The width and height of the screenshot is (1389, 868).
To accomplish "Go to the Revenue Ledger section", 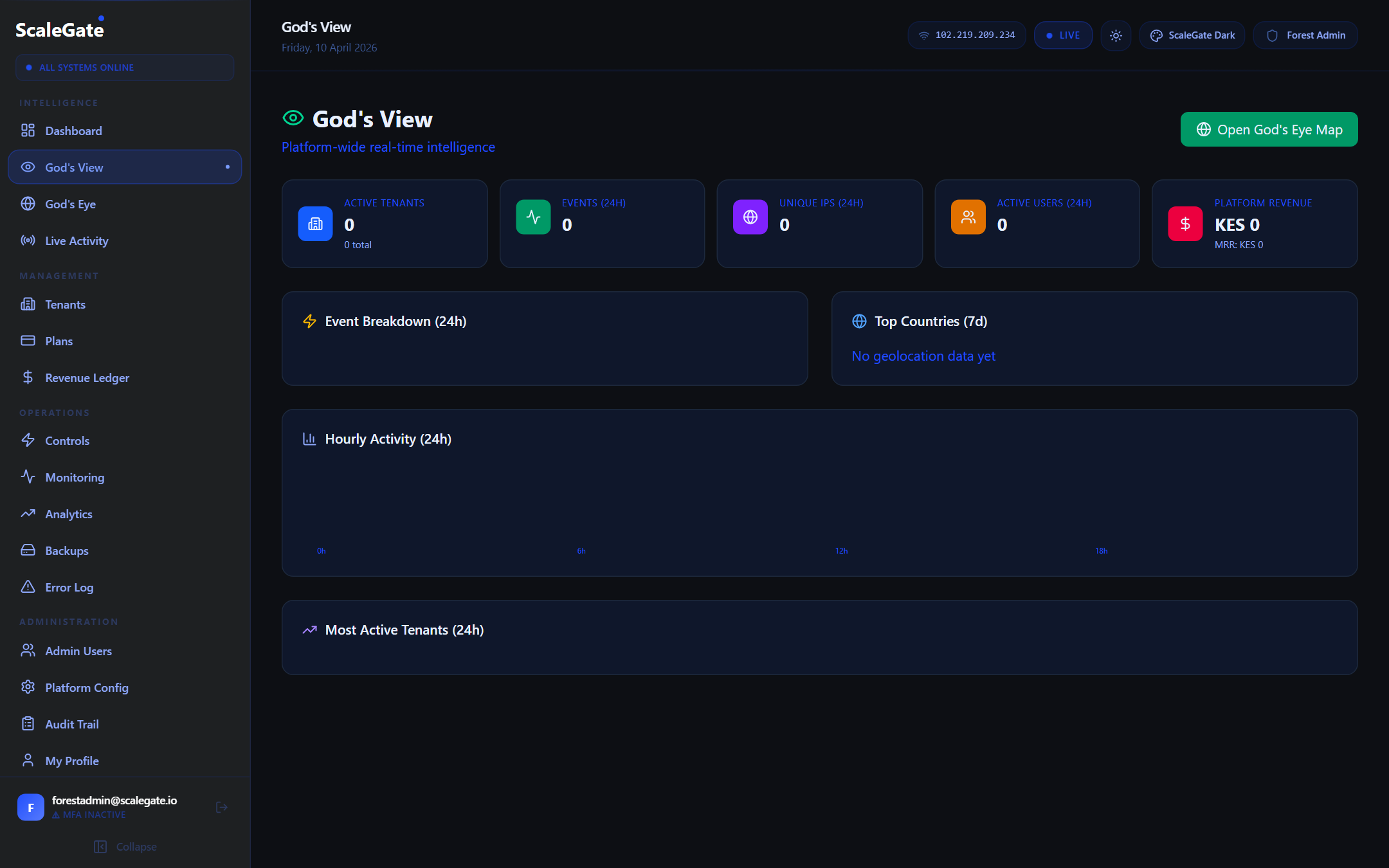I will tap(87, 378).
